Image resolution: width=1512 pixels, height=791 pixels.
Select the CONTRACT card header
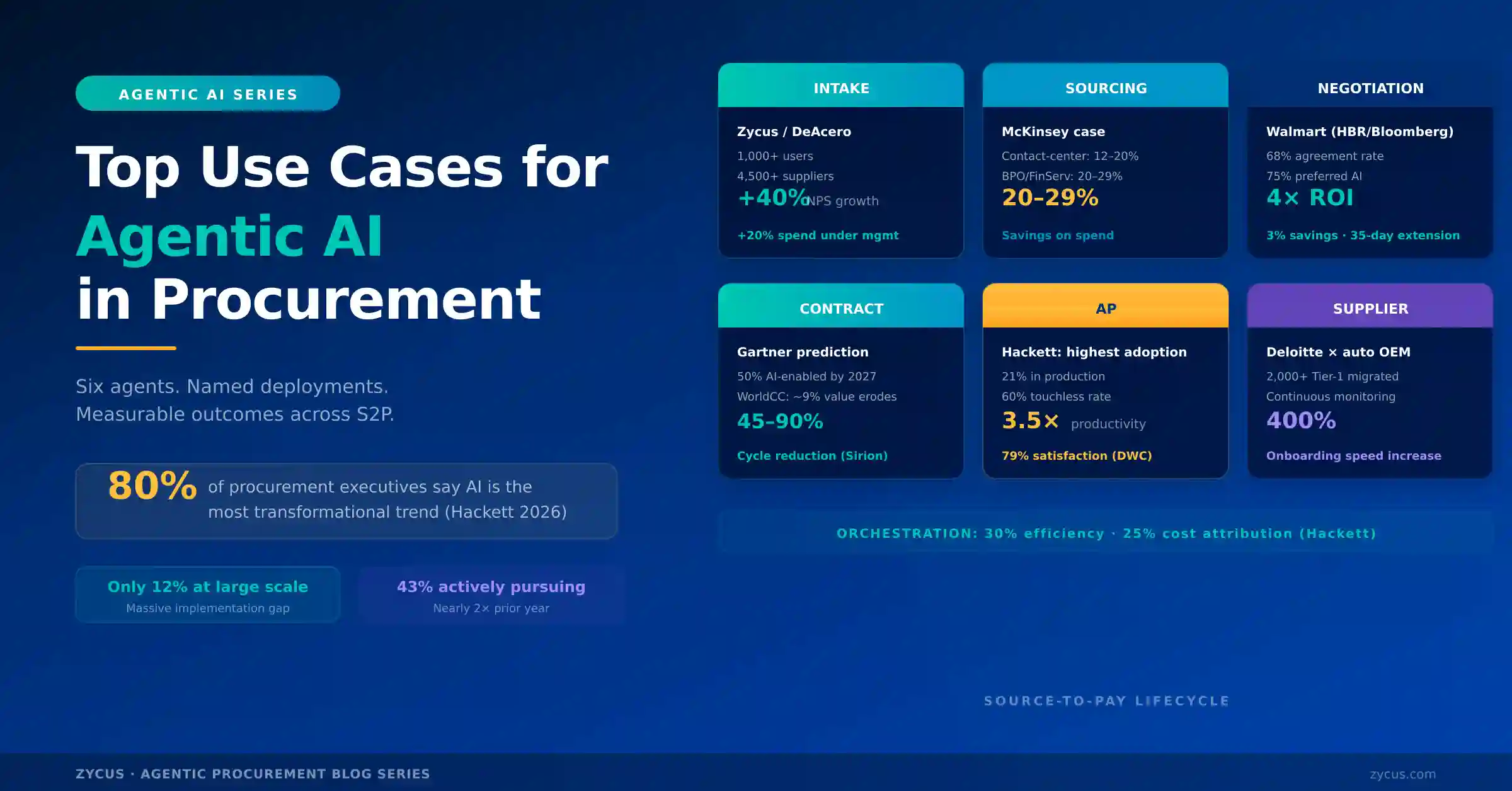(x=841, y=308)
